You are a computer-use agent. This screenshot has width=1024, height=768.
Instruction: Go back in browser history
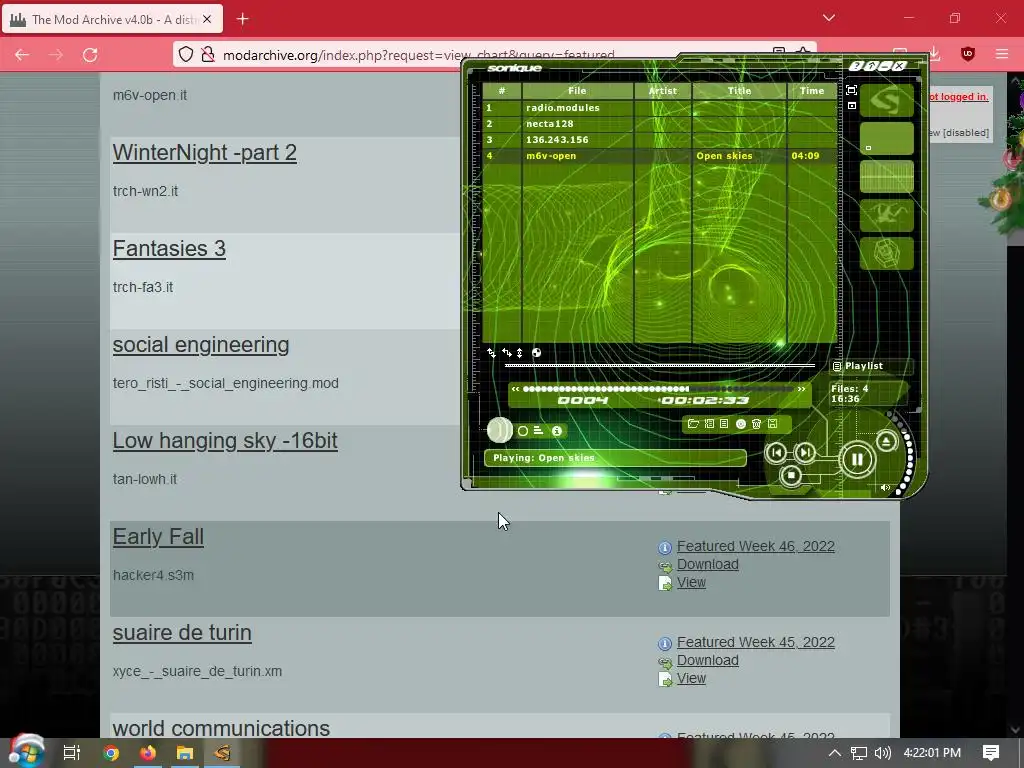tap(22, 55)
